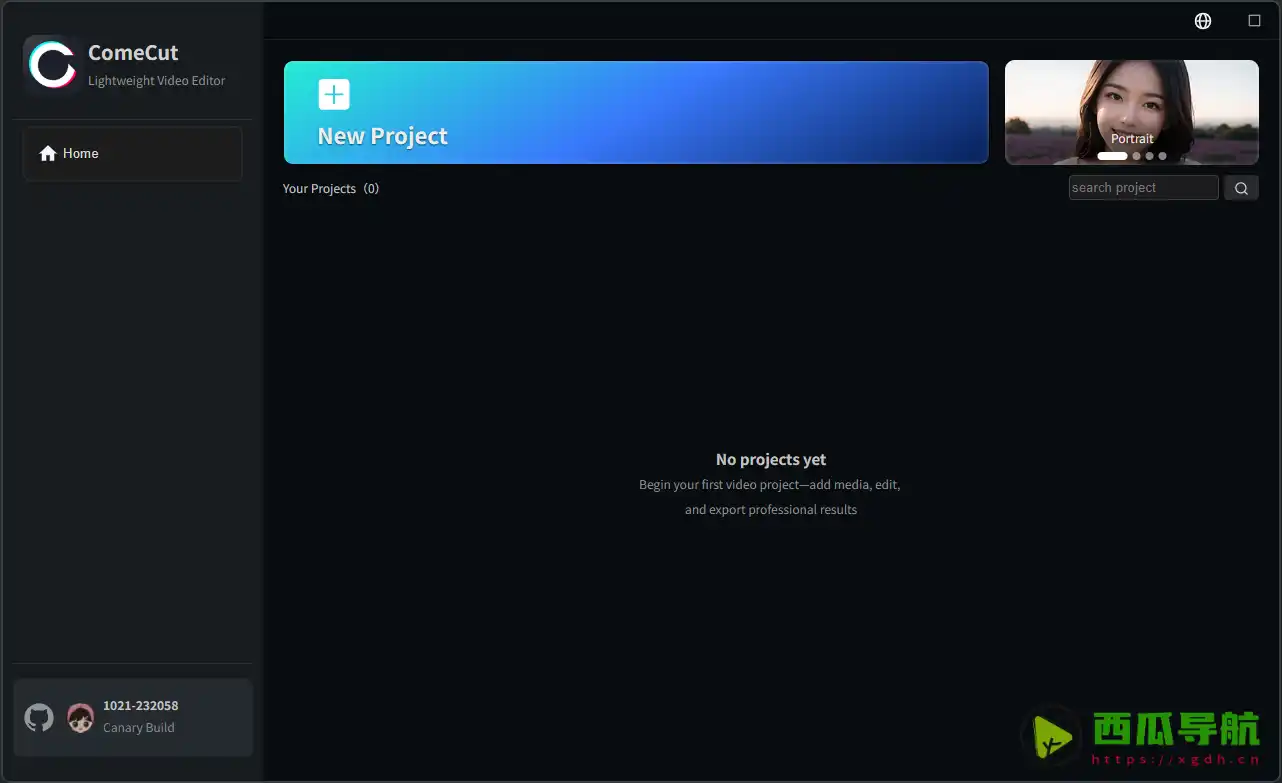Open the globe language selector
1282x783 pixels.
(x=1203, y=21)
